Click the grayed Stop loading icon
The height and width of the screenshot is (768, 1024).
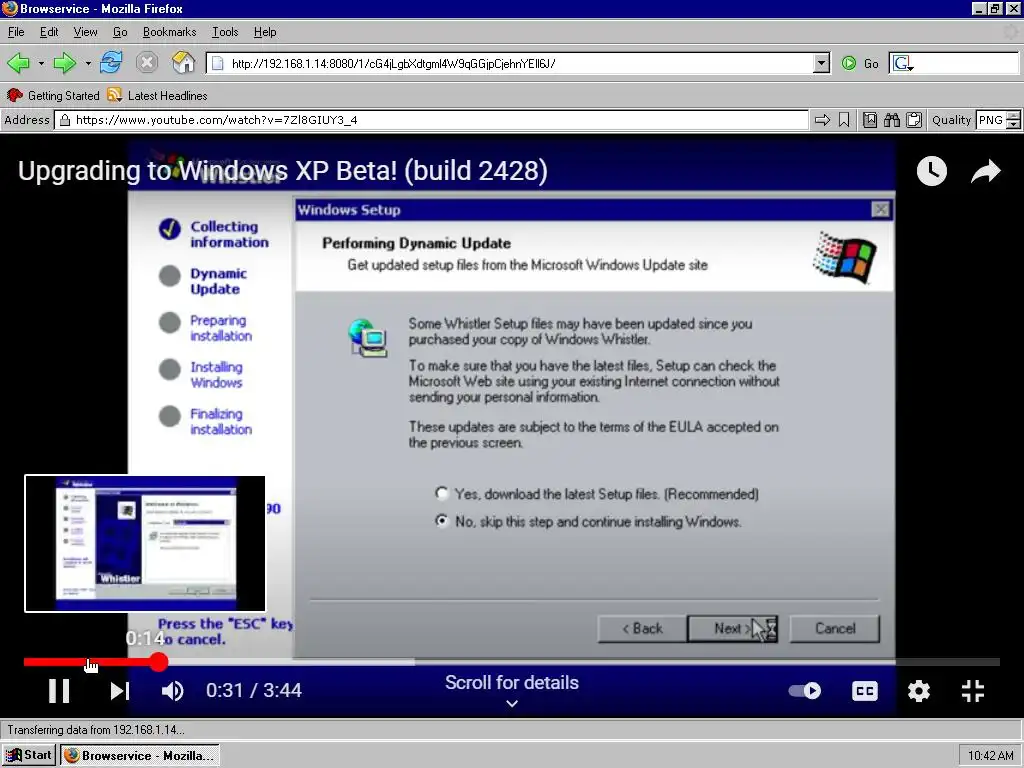[x=147, y=63]
